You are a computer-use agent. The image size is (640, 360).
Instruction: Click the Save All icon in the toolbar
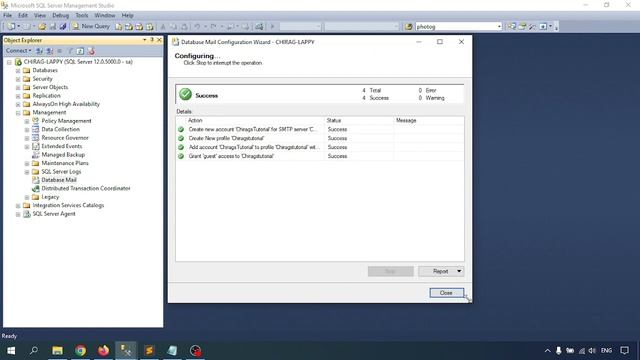(x=63, y=27)
